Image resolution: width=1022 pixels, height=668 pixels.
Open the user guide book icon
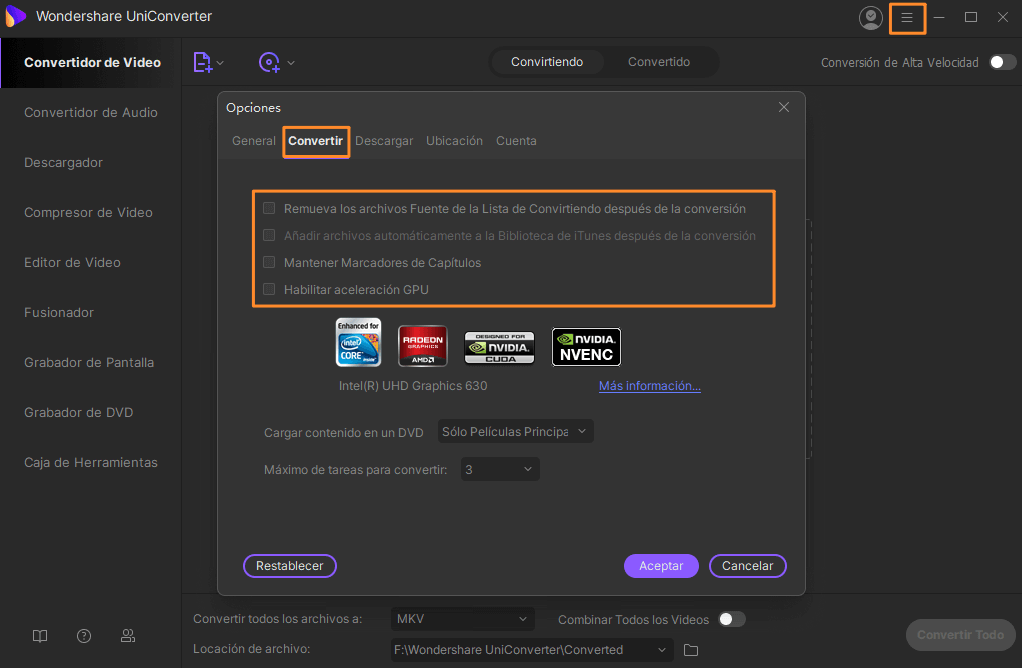click(40, 636)
